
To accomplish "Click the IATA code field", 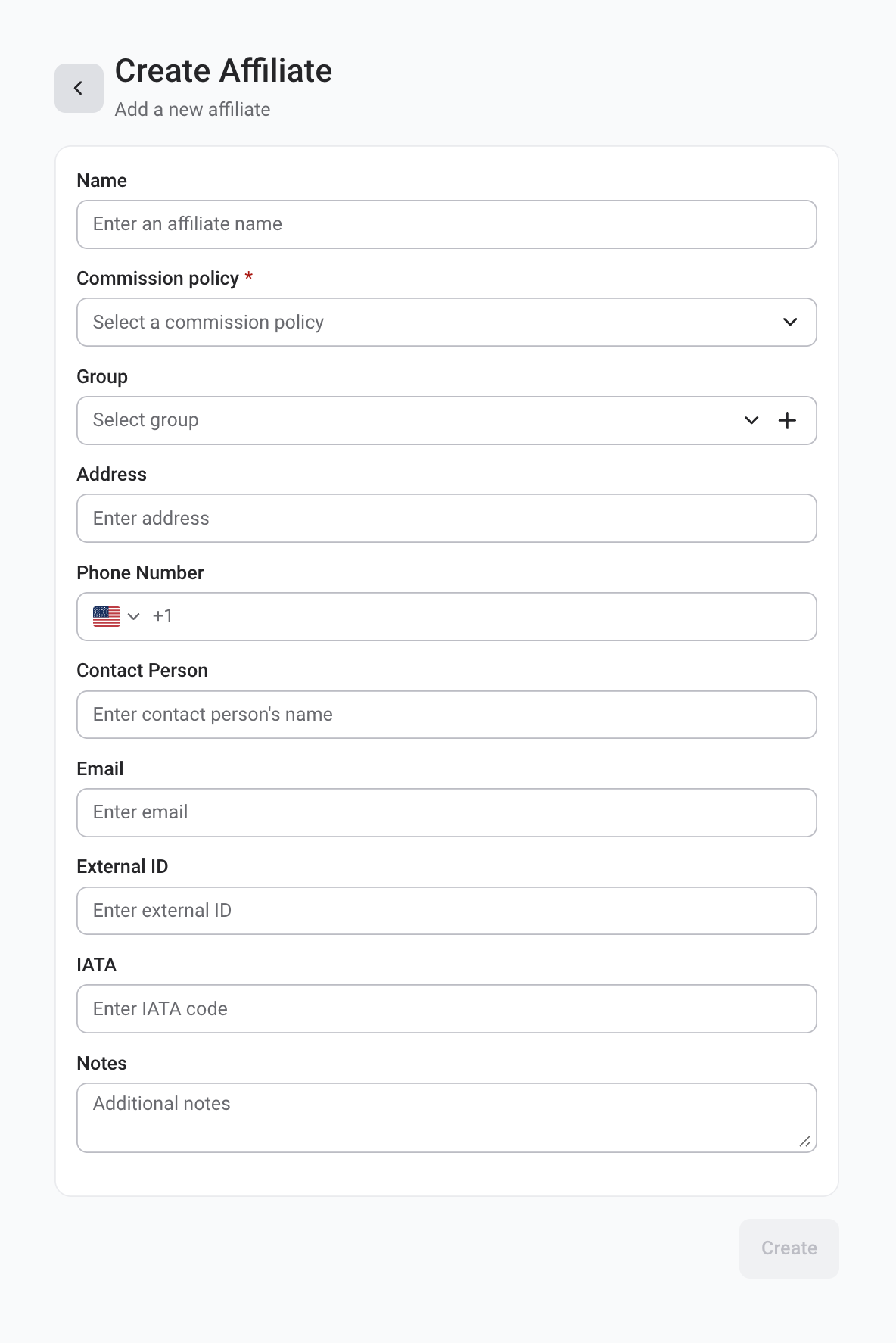I will click(x=446, y=1009).
